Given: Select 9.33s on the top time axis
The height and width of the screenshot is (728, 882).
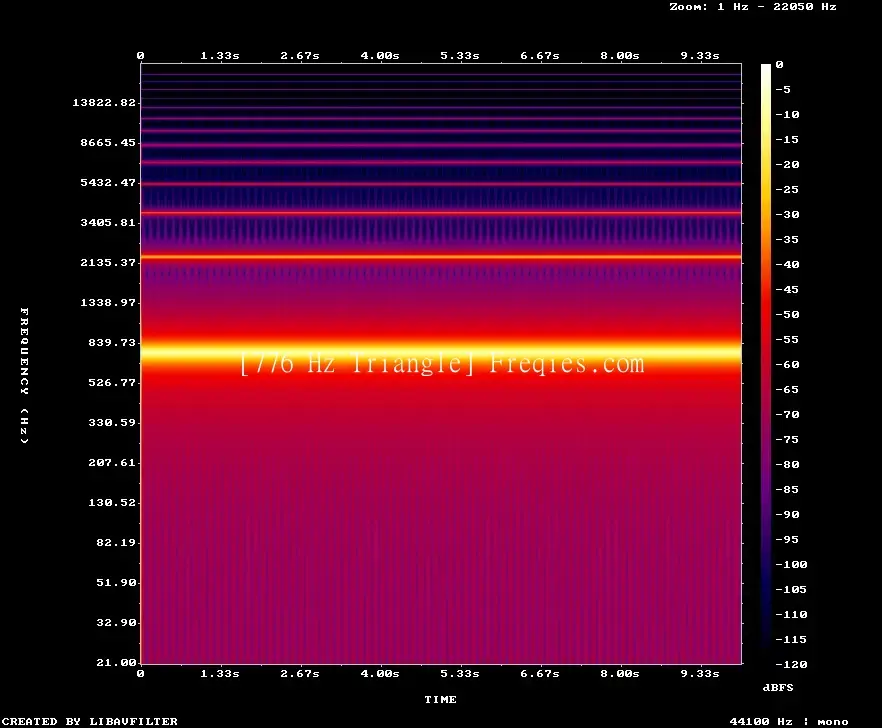Looking at the screenshot, I should click(700, 56).
